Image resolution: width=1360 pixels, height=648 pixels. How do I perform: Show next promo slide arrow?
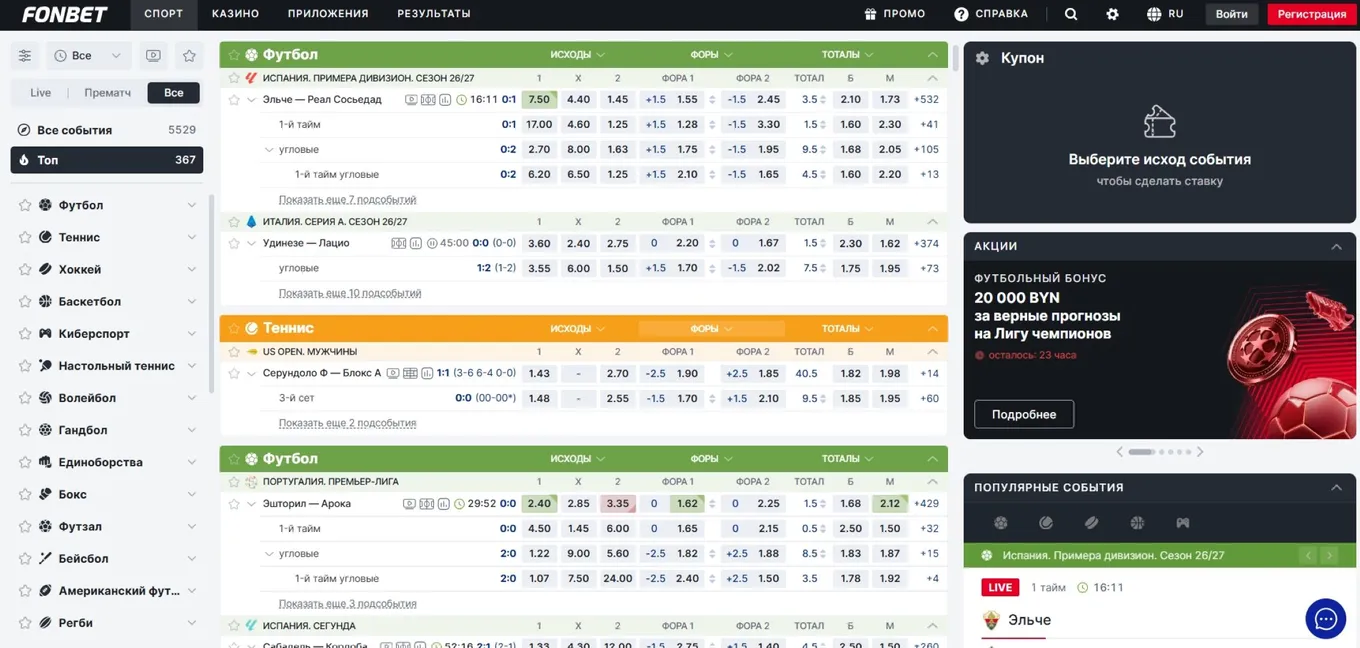1200,452
